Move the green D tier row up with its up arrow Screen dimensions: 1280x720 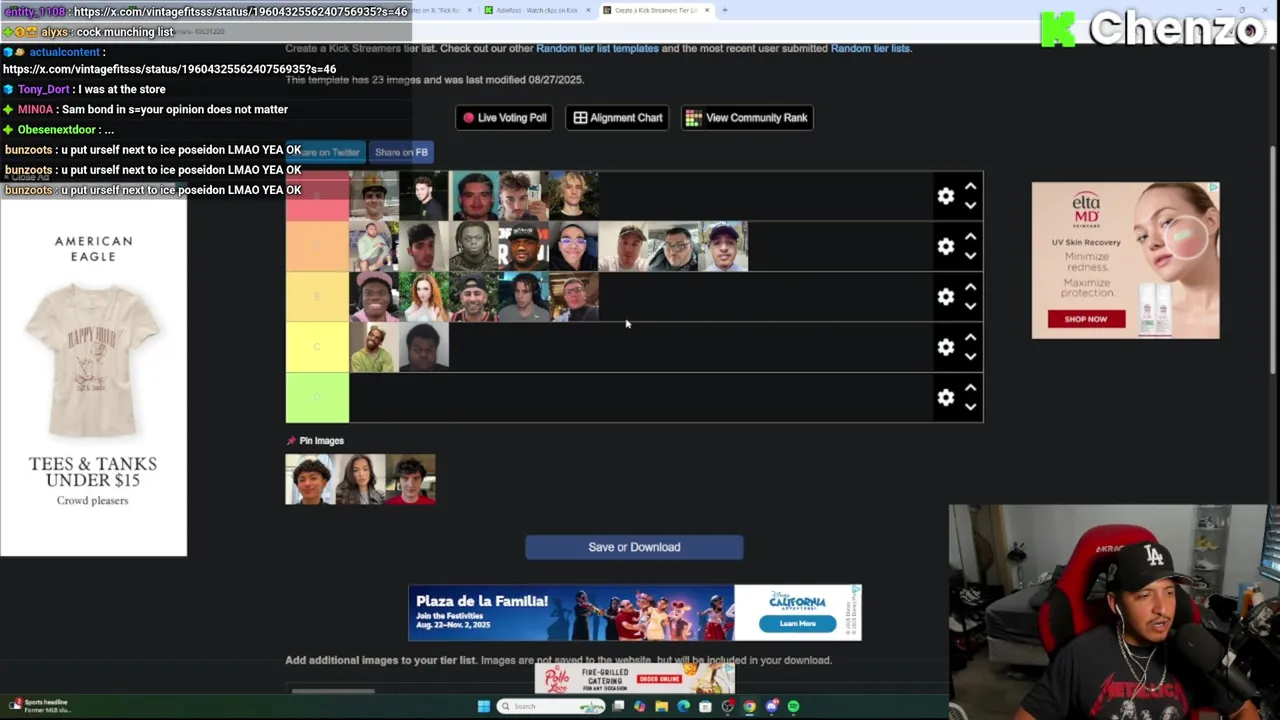point(970,388)
